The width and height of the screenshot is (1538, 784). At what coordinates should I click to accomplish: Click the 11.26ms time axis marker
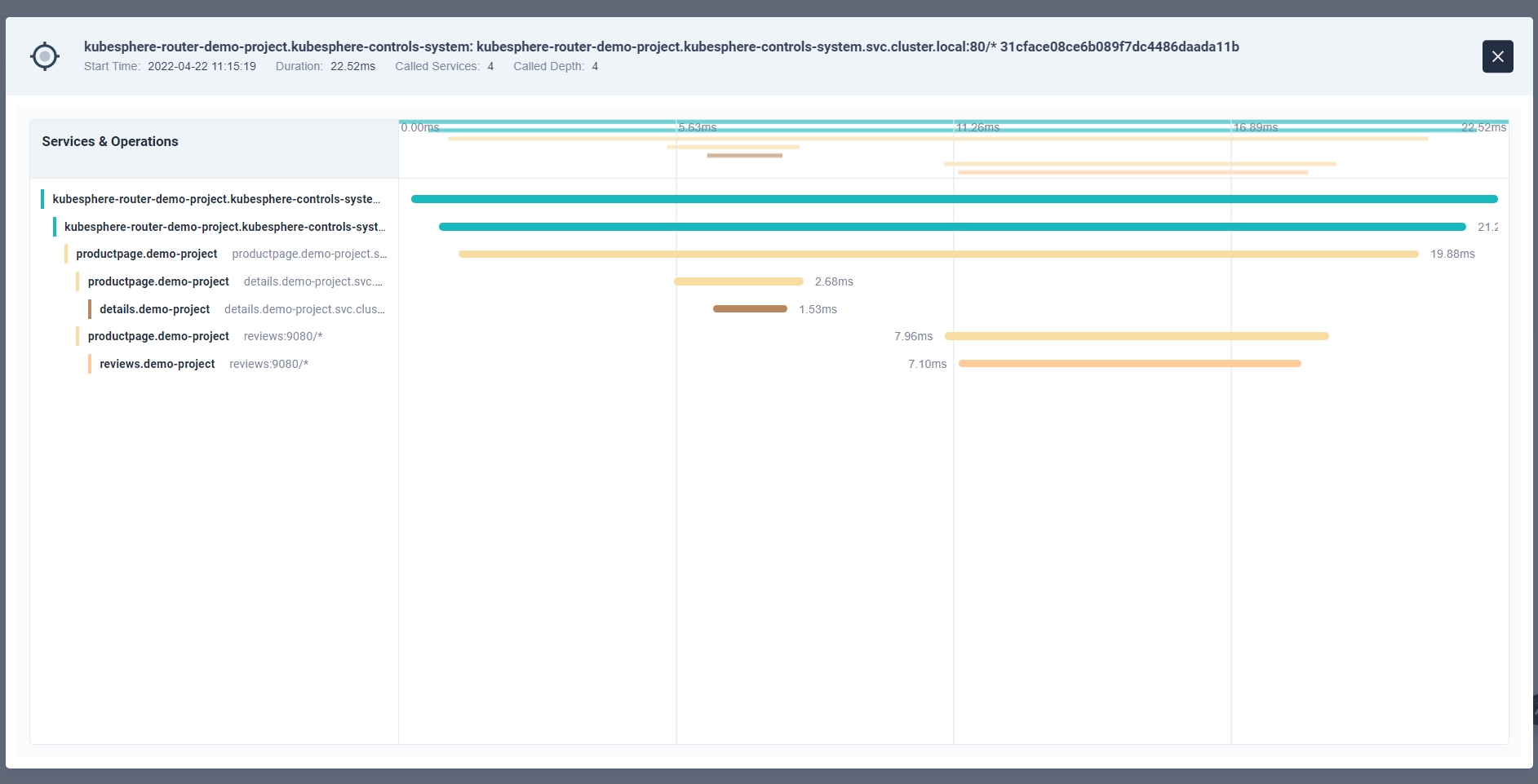click(x=977, y=127)
